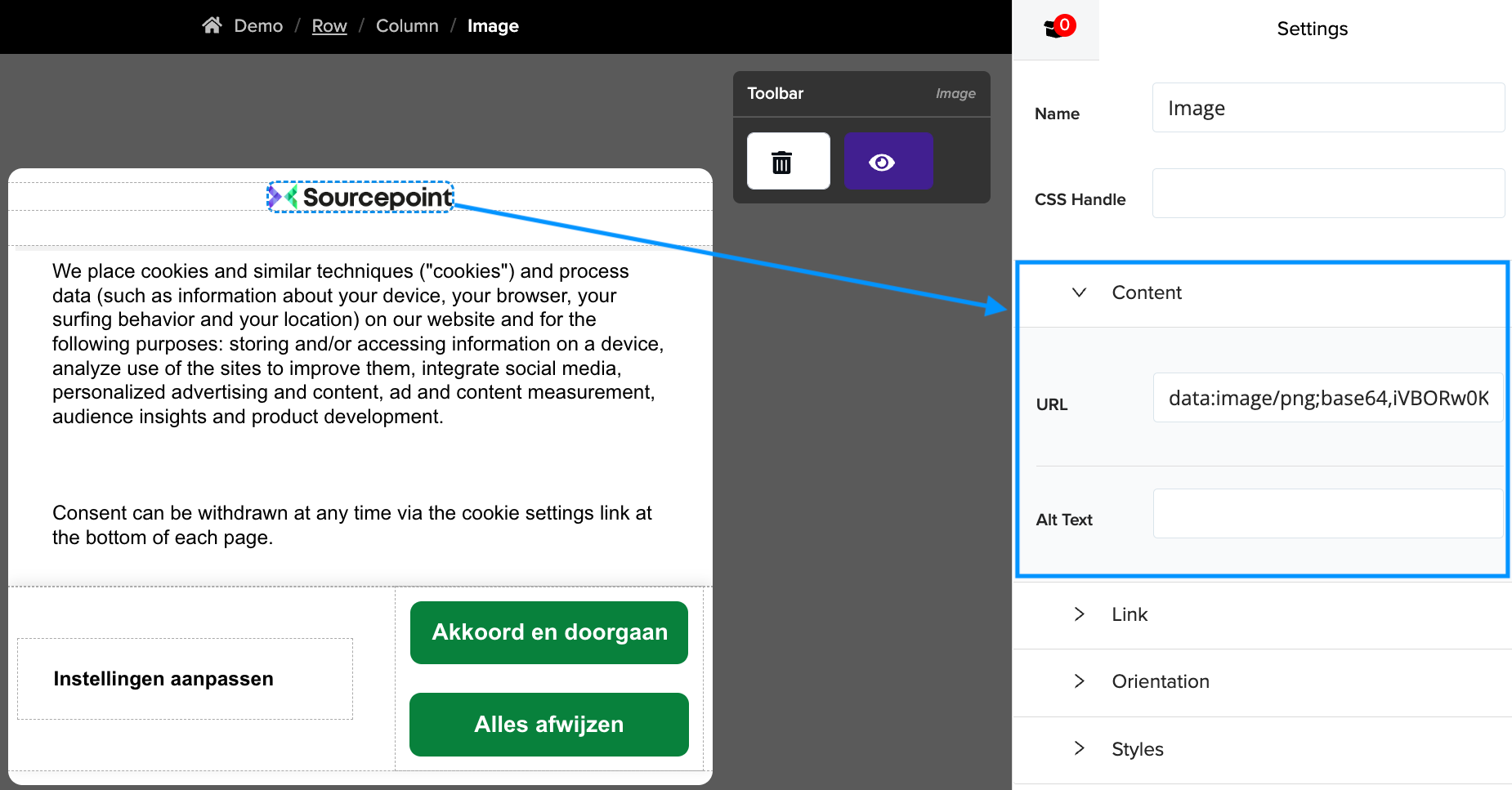Select the Sourcepoint logo image element
The width and height of the screenshot is (1512, 790).
click(360, 197)
